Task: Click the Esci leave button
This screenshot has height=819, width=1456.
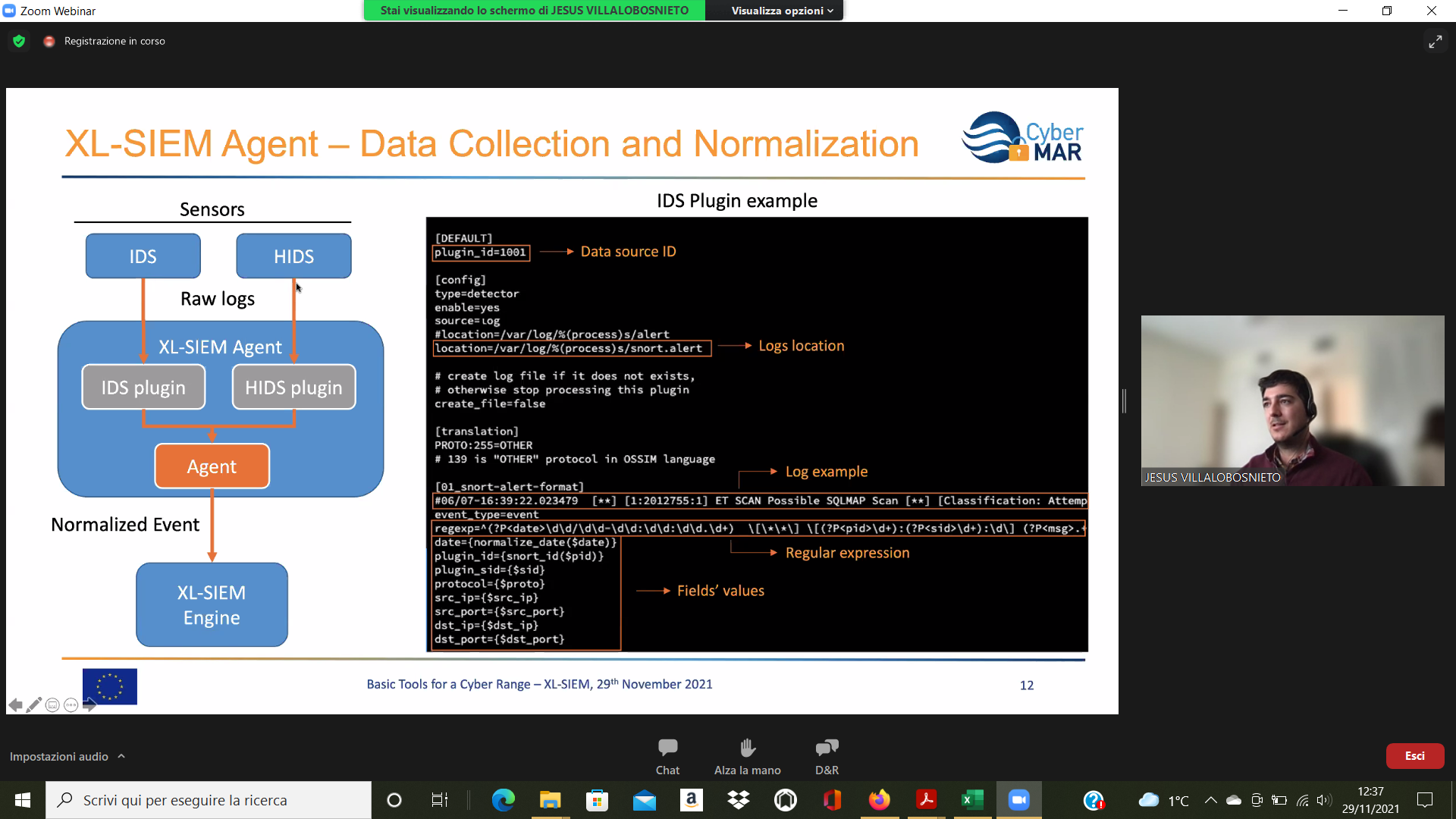Action: (1414, 755)
